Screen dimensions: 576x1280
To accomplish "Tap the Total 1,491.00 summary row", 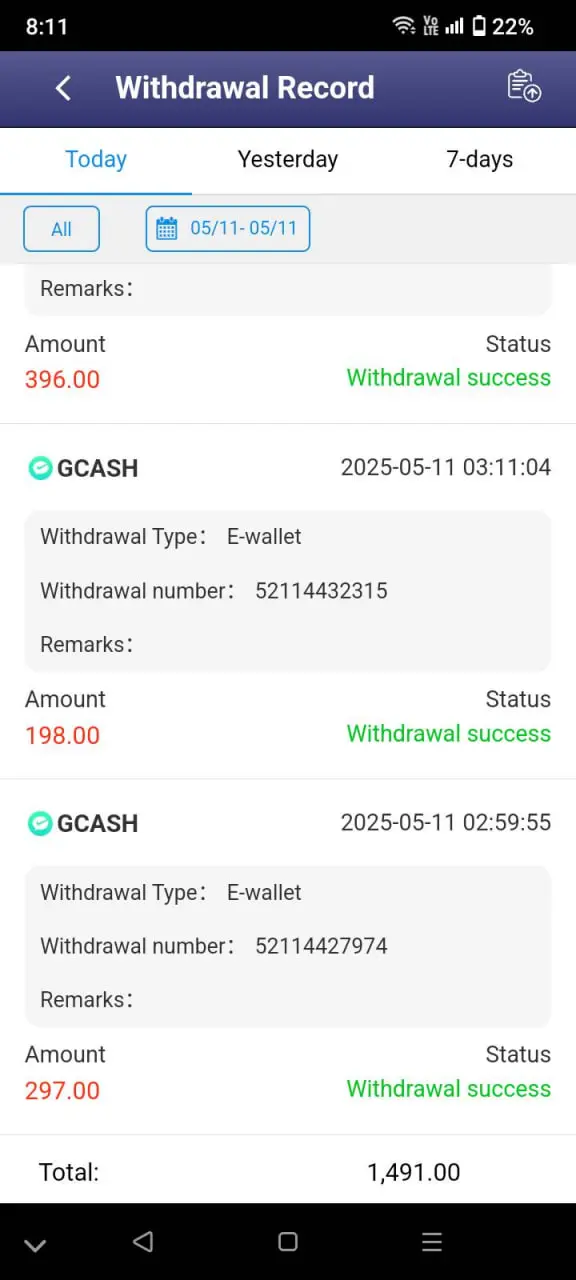I will pyautogui.click(x=288, y=1172).
